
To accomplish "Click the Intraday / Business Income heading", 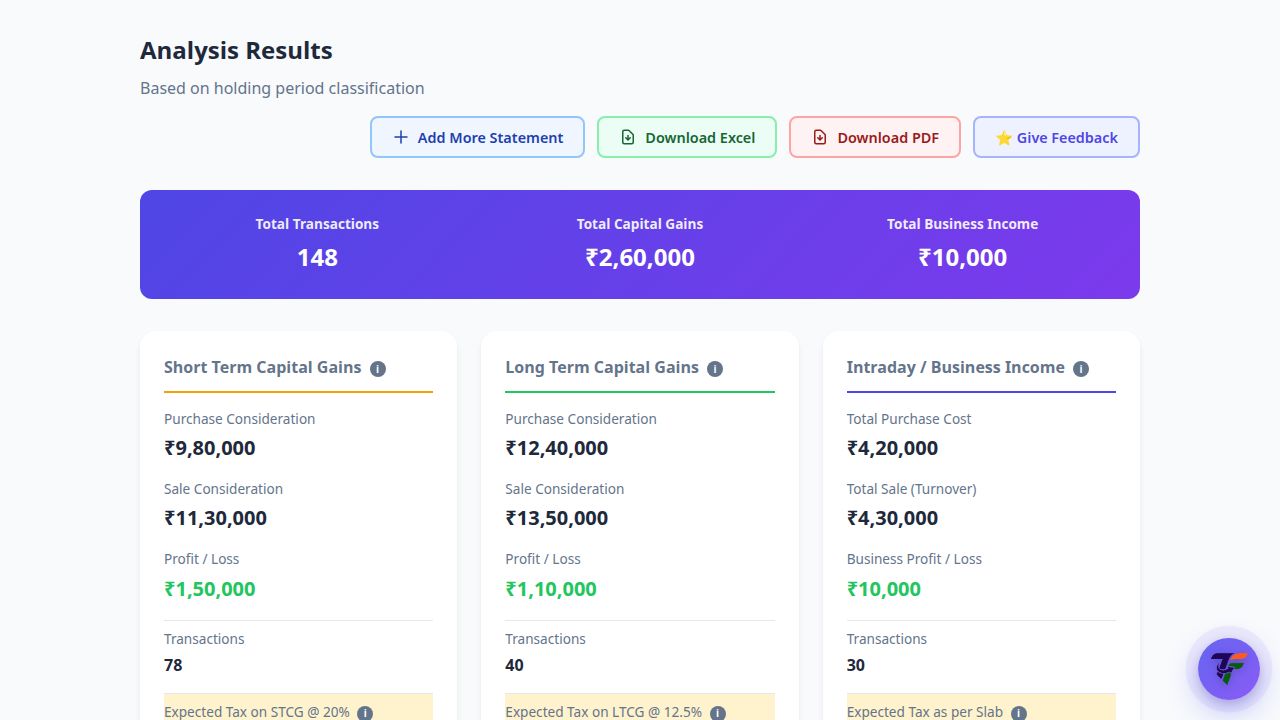I will (x=956, y=367).
